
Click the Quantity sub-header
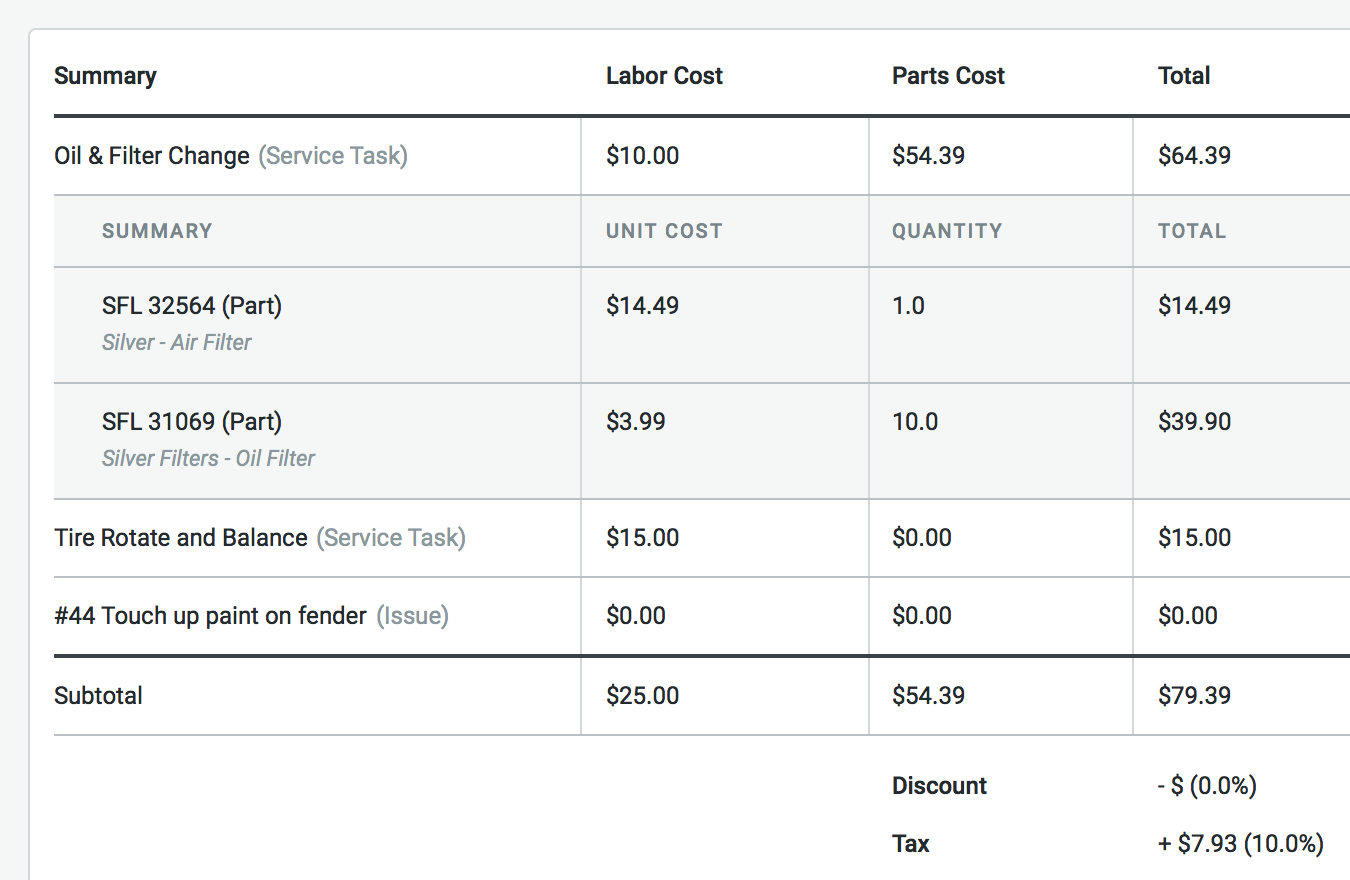(x=947, y=231)
